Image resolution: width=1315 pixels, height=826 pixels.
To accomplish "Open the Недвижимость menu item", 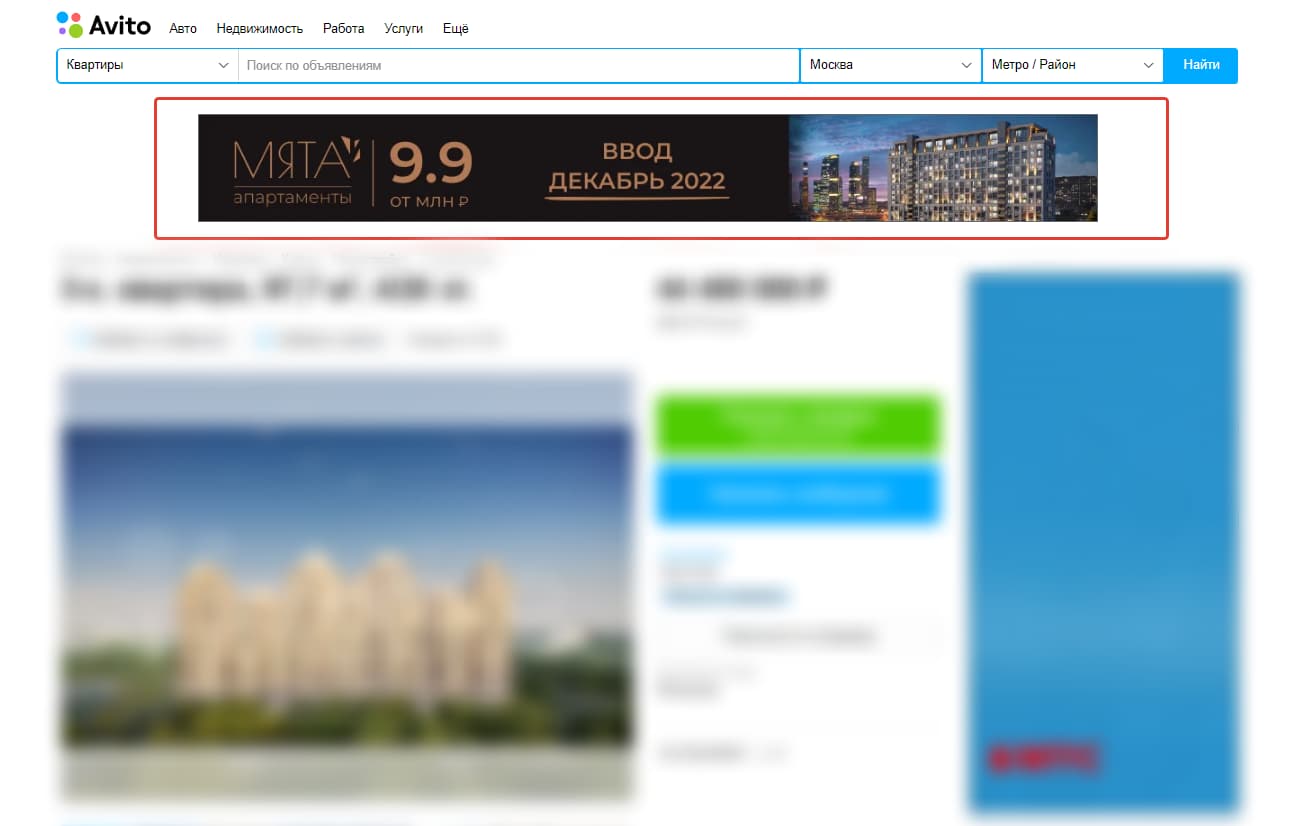I will 260,29.
